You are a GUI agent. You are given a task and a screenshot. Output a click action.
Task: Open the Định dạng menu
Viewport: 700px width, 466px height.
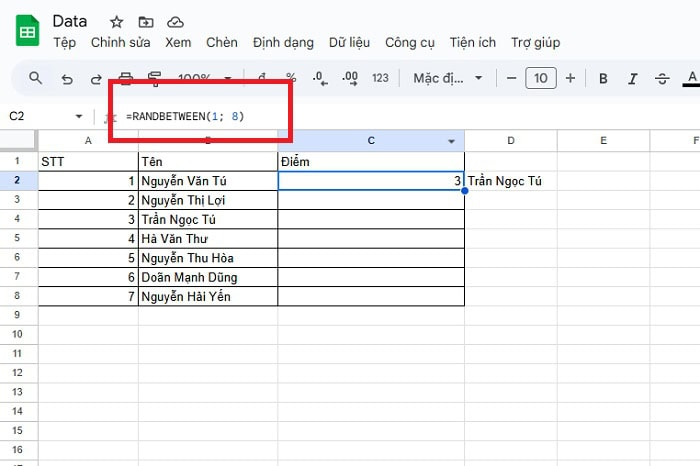[283, 43]
